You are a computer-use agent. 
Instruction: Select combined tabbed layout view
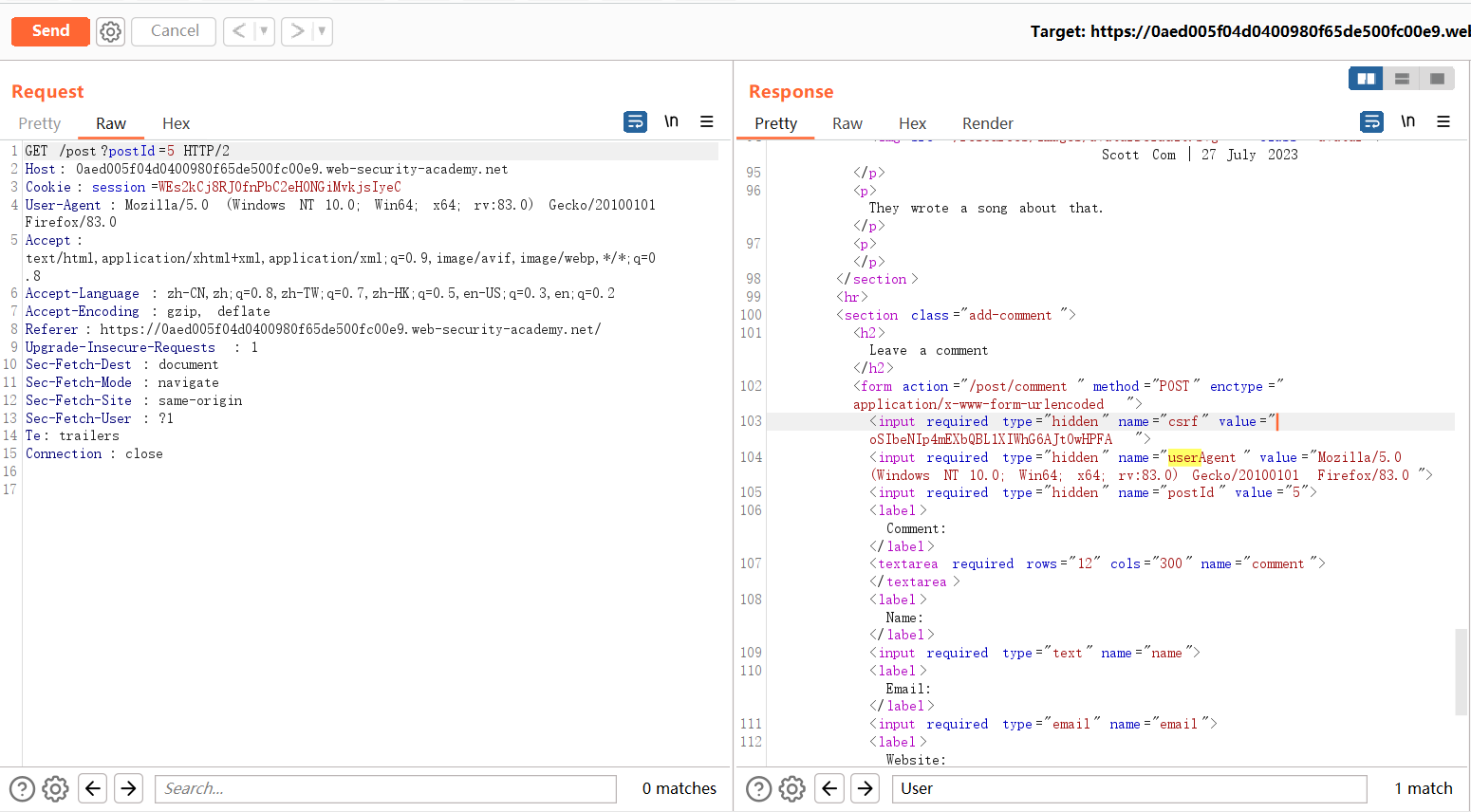point(1437,79)
